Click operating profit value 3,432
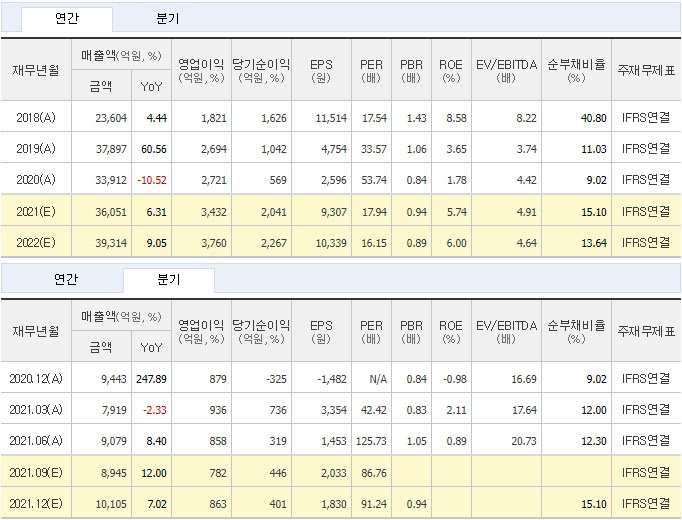Screen dimensions: 682x520 tap(214, 212)
